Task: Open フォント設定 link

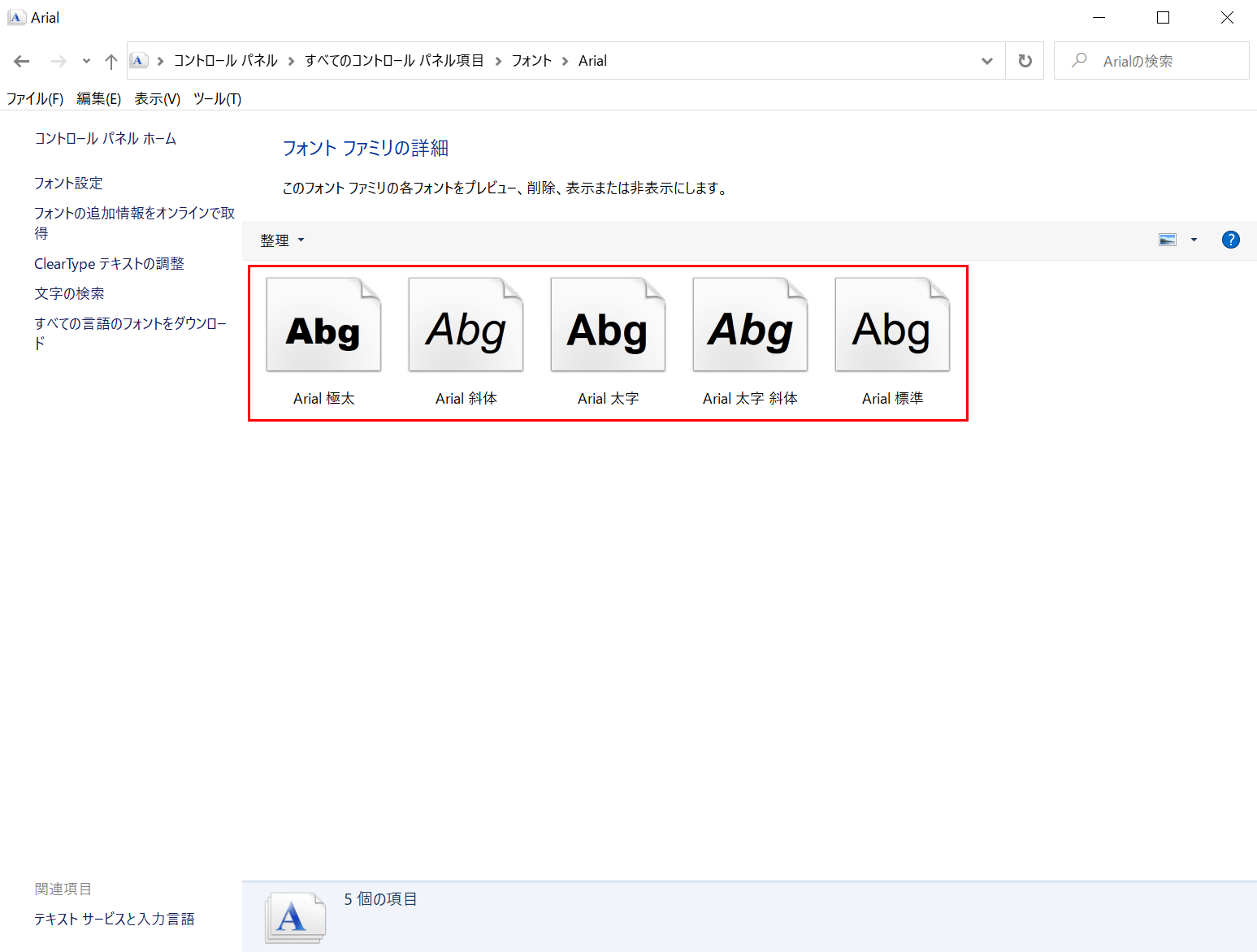Action: [x=68, y=184]
